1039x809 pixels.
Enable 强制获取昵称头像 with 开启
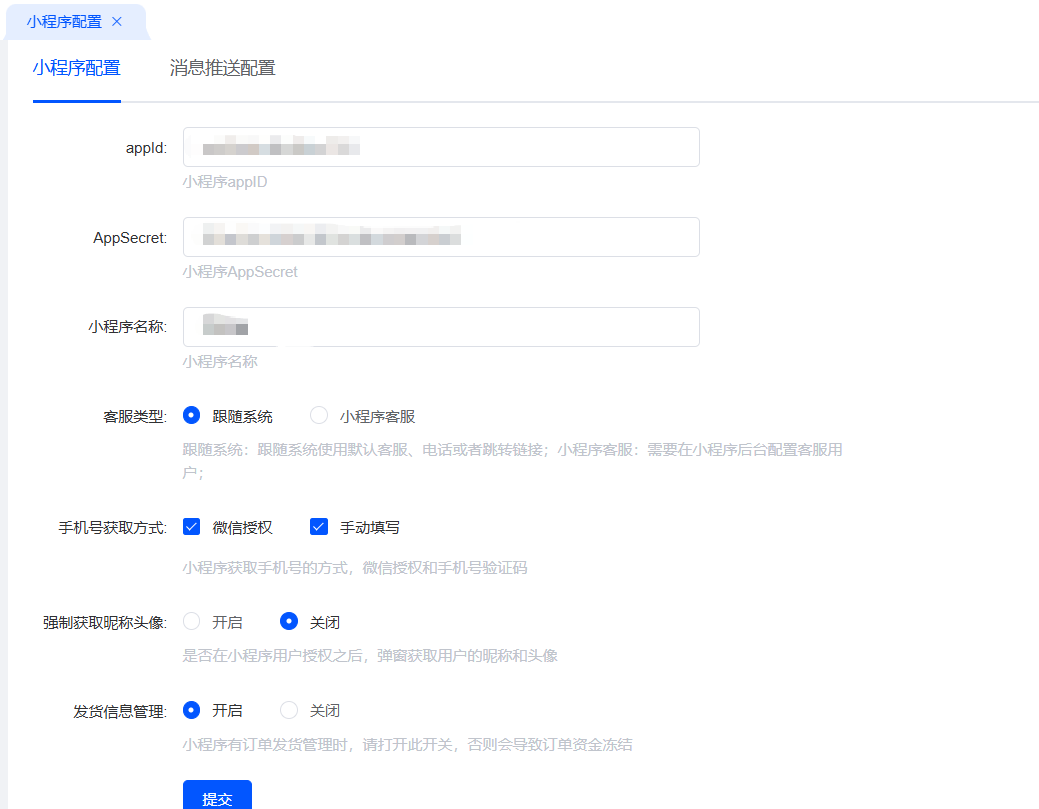click(192, 622)
